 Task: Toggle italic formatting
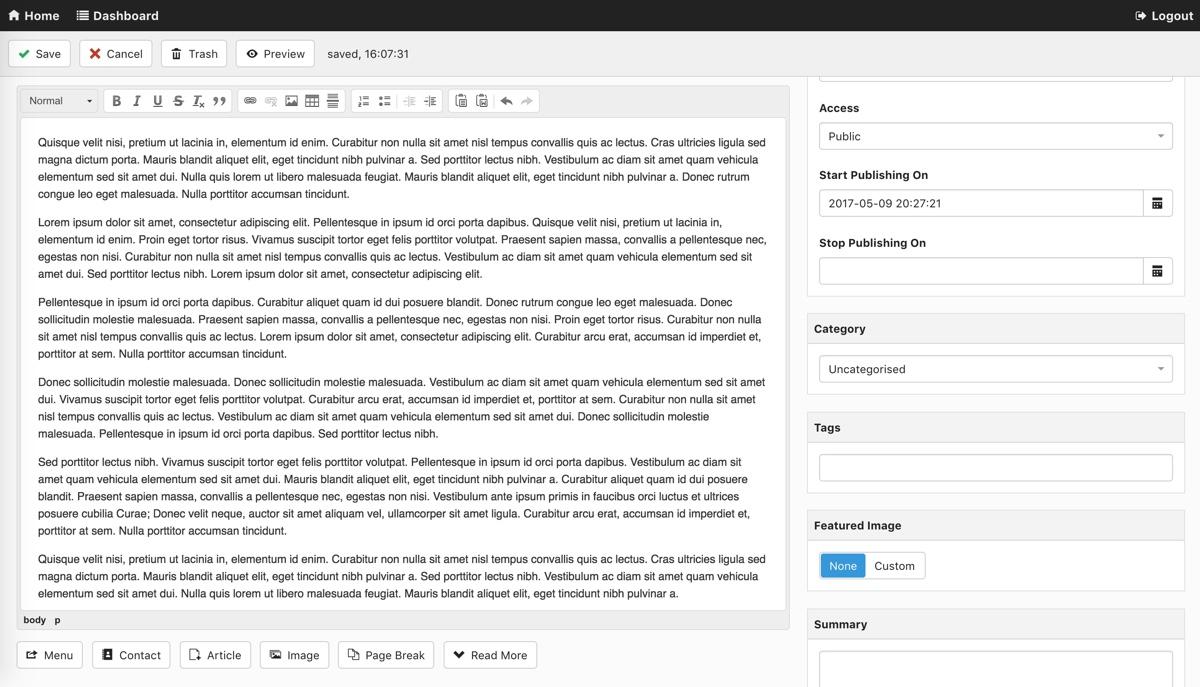[x=137, y=101]
